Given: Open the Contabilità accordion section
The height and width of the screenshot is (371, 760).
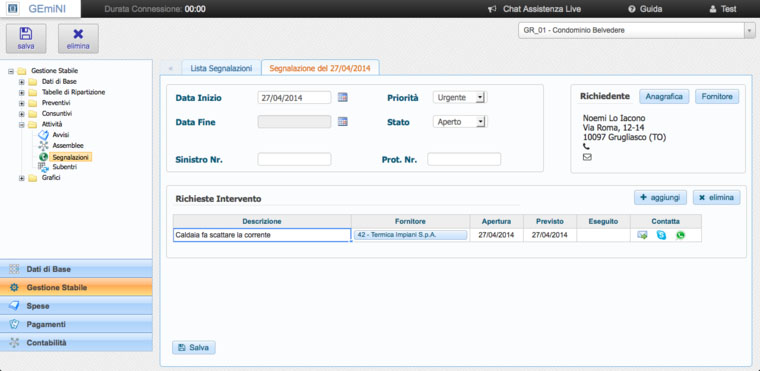Looking at the screenshot, I should [76, 342].
